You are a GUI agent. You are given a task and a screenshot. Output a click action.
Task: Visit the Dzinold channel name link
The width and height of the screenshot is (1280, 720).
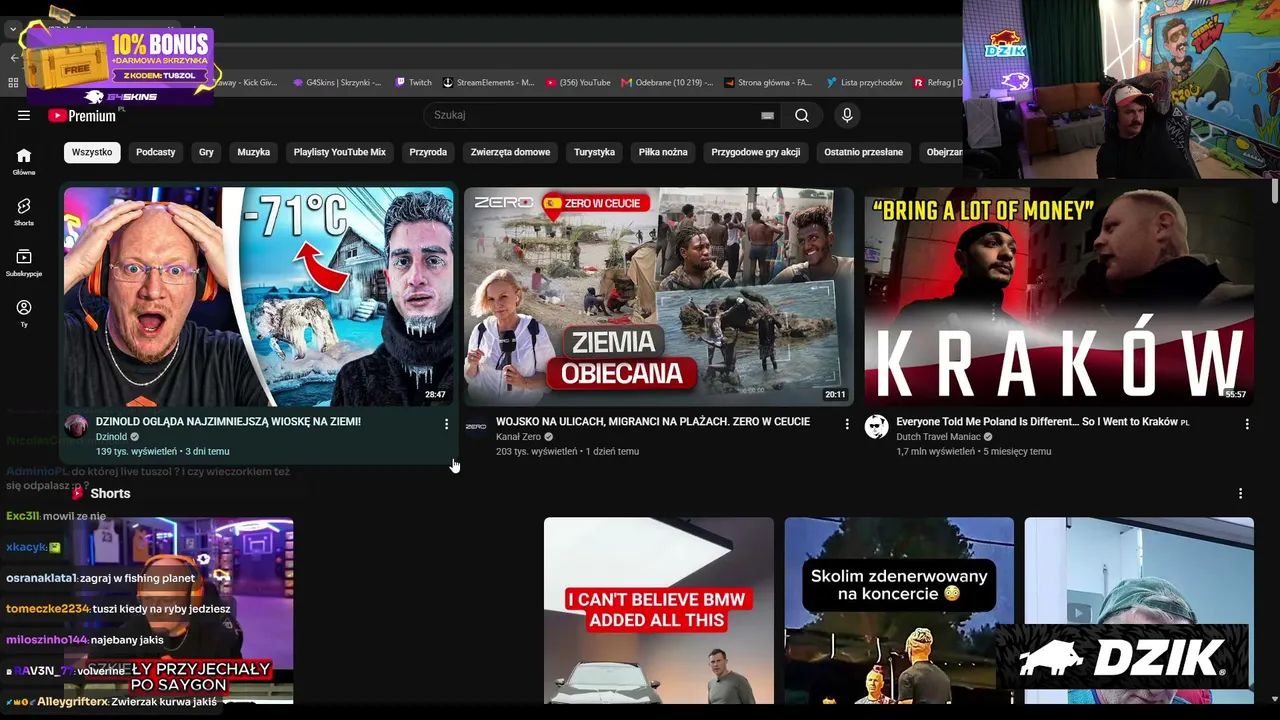[x=111, y=437]
